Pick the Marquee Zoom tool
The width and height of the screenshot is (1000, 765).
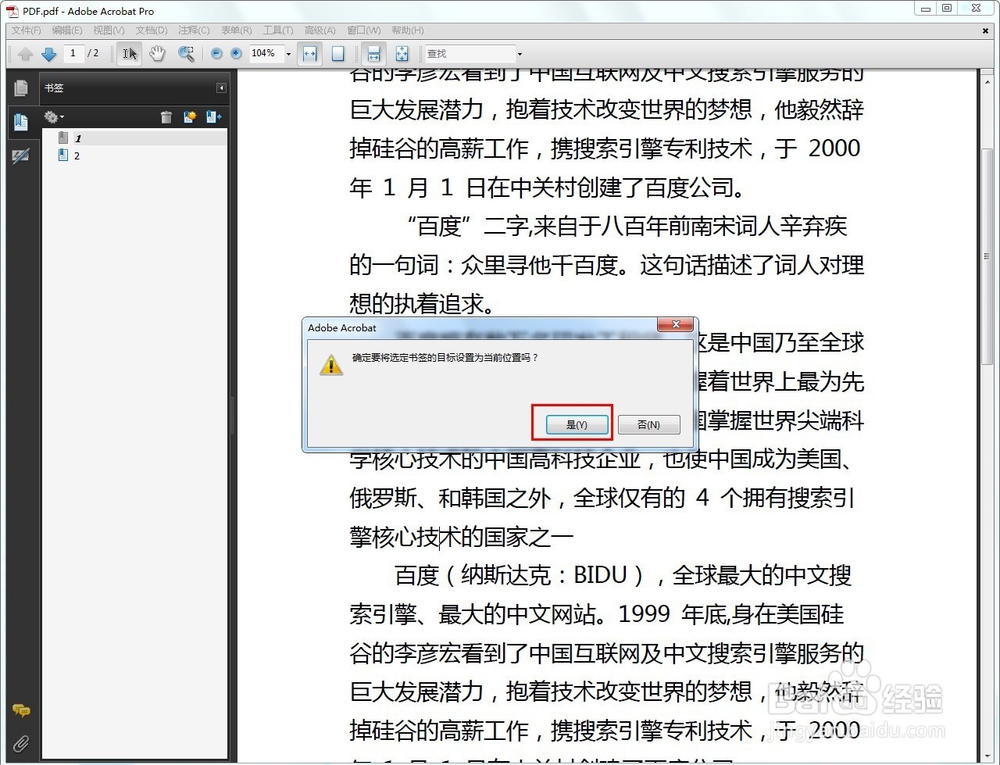pos(186,54)
